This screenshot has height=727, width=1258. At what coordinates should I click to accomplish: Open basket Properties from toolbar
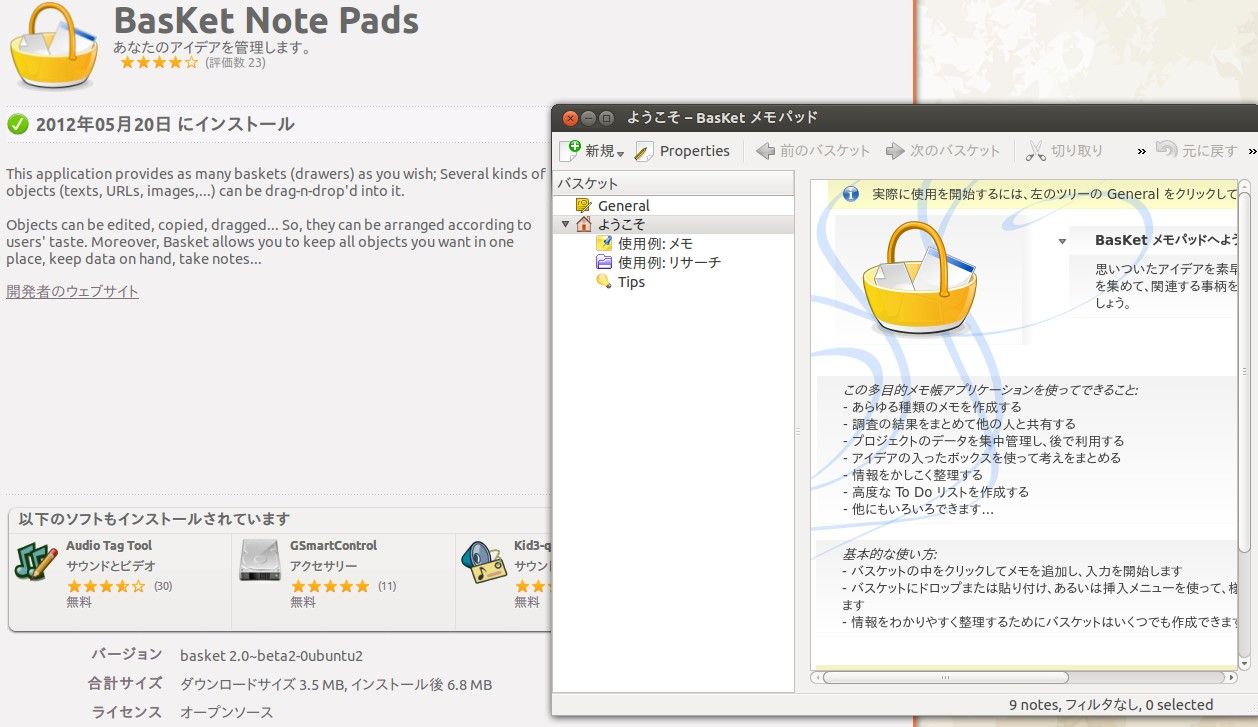click(683, 151)
